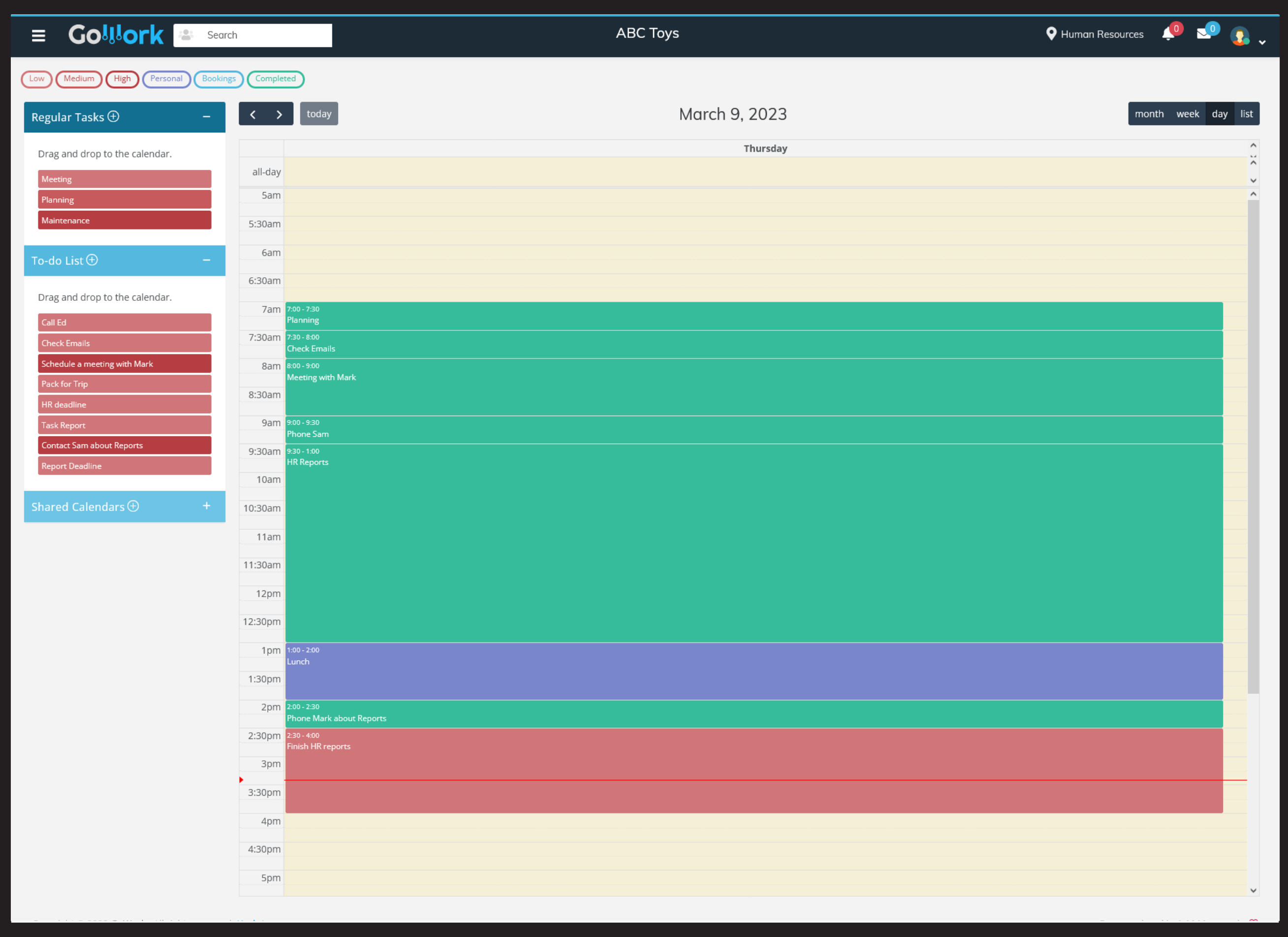
Task: Select the Report Deadline to-do
Action: click(x=125, y=465)
